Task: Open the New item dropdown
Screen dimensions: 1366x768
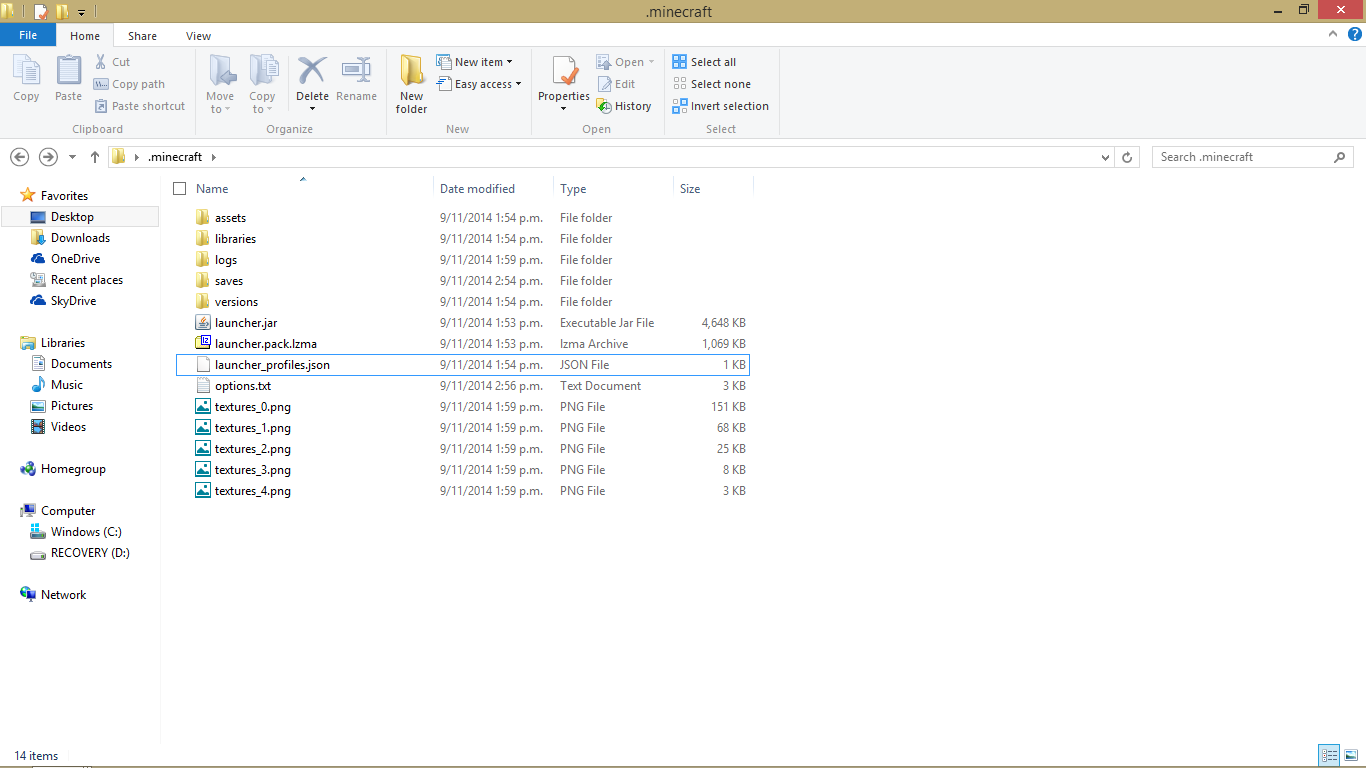Action: [x=478, y=61]
